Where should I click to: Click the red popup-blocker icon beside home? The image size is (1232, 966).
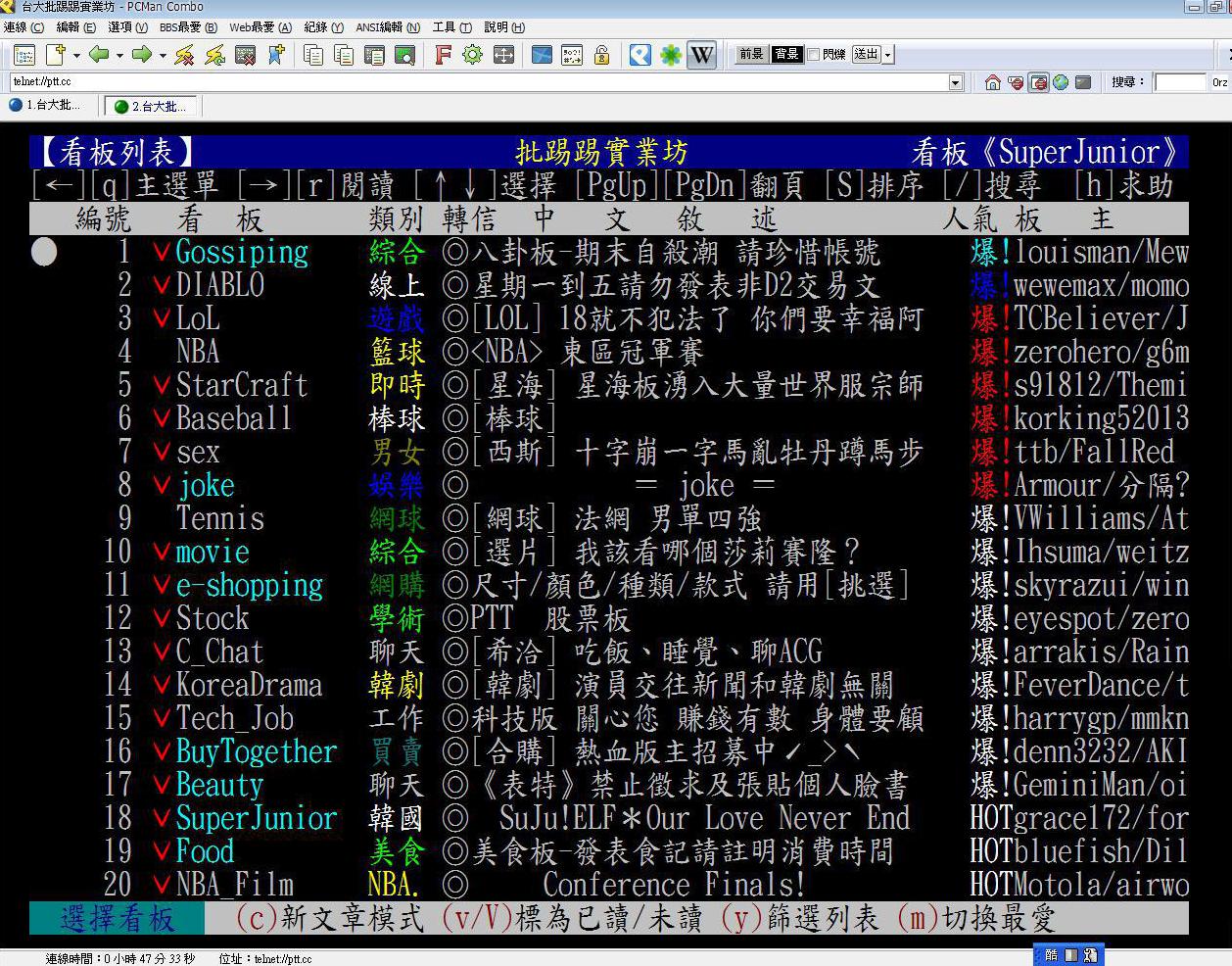coord(1017,82)
